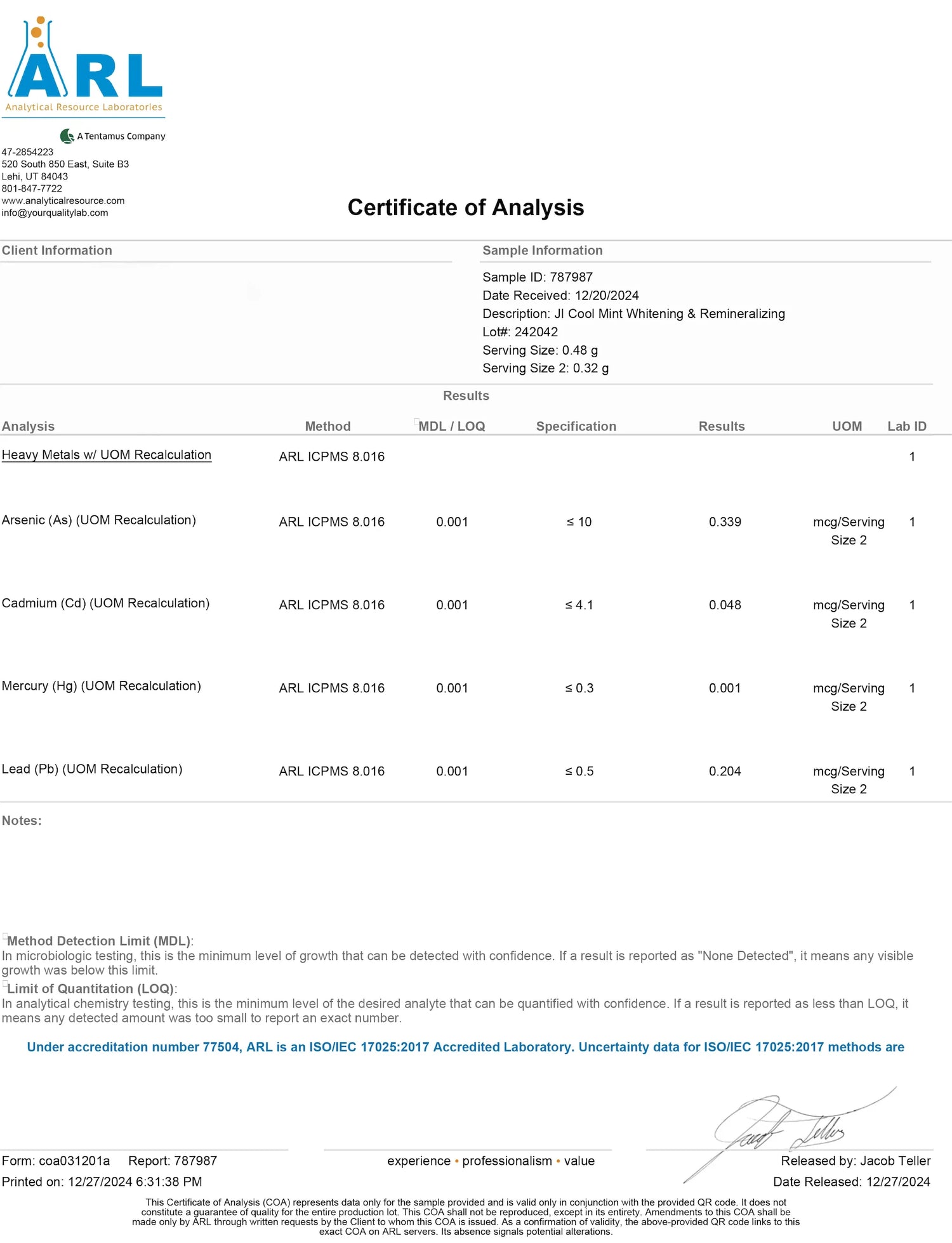Click the blue ISO/IEC 17025:2017 accreditation statement
This screenshot has width=952, height=1243.
tap(465, 1047)
